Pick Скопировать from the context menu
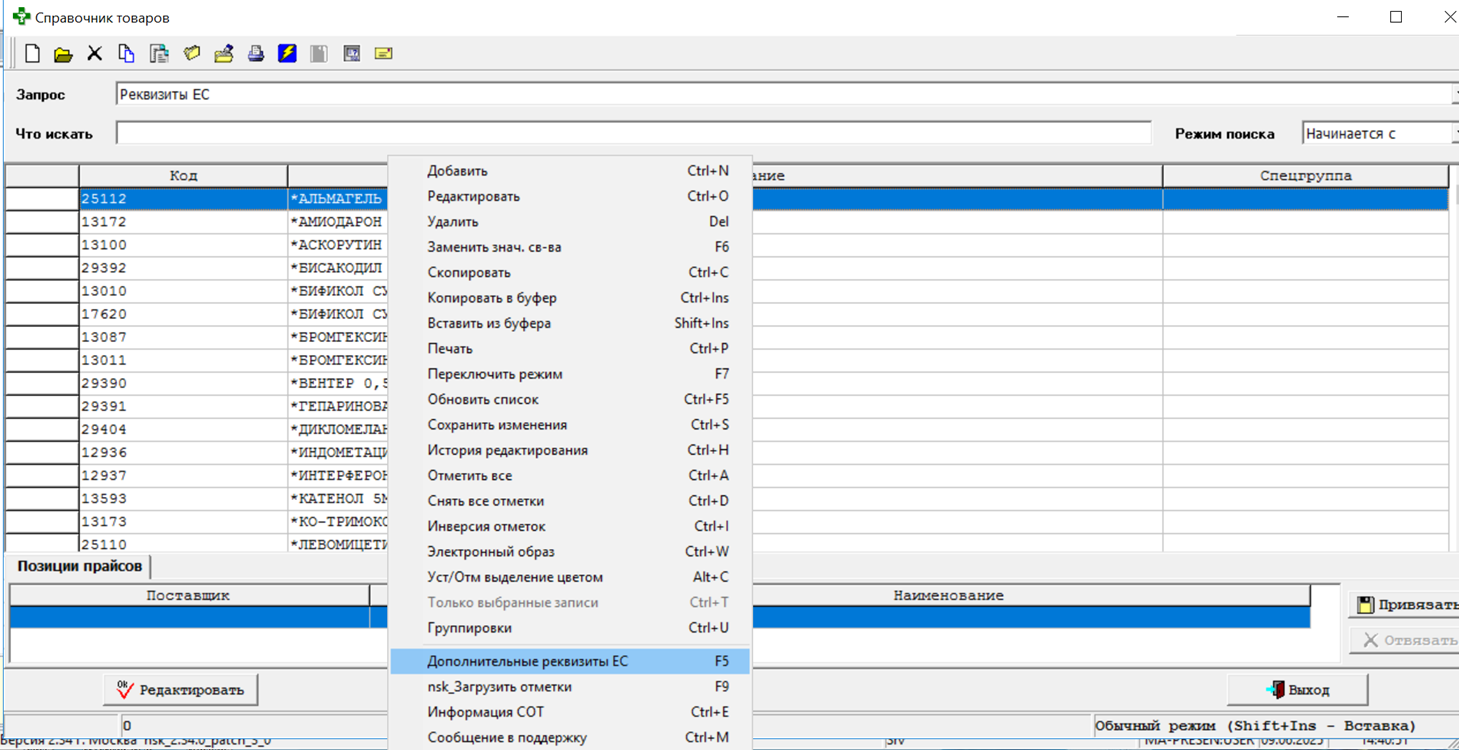 pyautogui.click(x=569, y=273)
